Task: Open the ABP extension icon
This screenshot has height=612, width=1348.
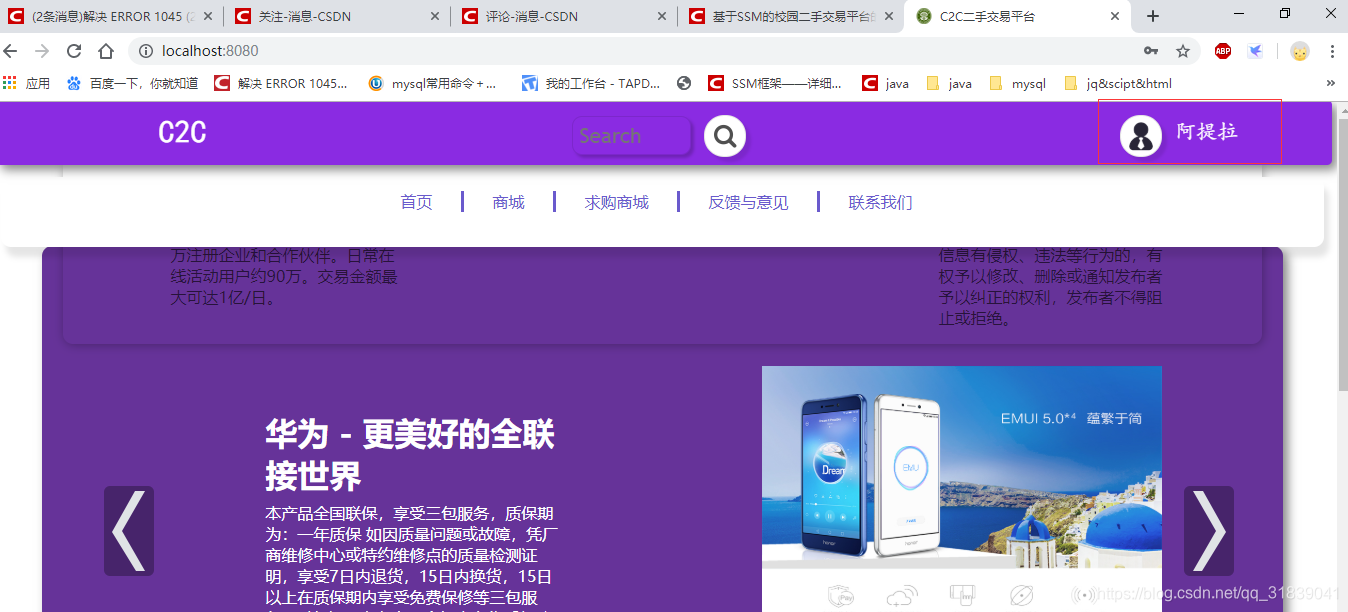Action: click(x=1223, y=51)
